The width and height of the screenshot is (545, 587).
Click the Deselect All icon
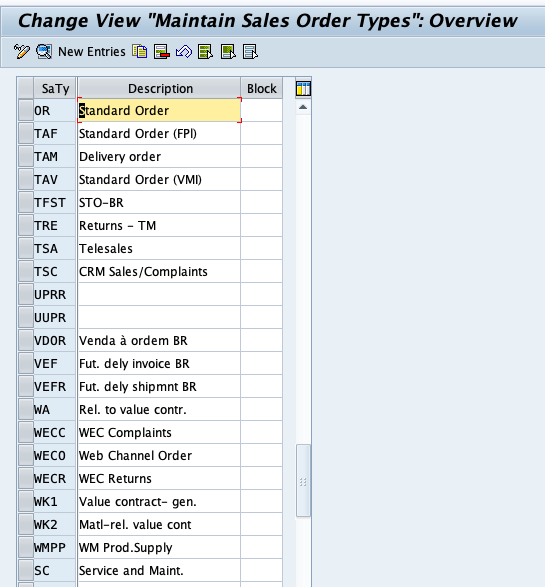pos(250,51)
